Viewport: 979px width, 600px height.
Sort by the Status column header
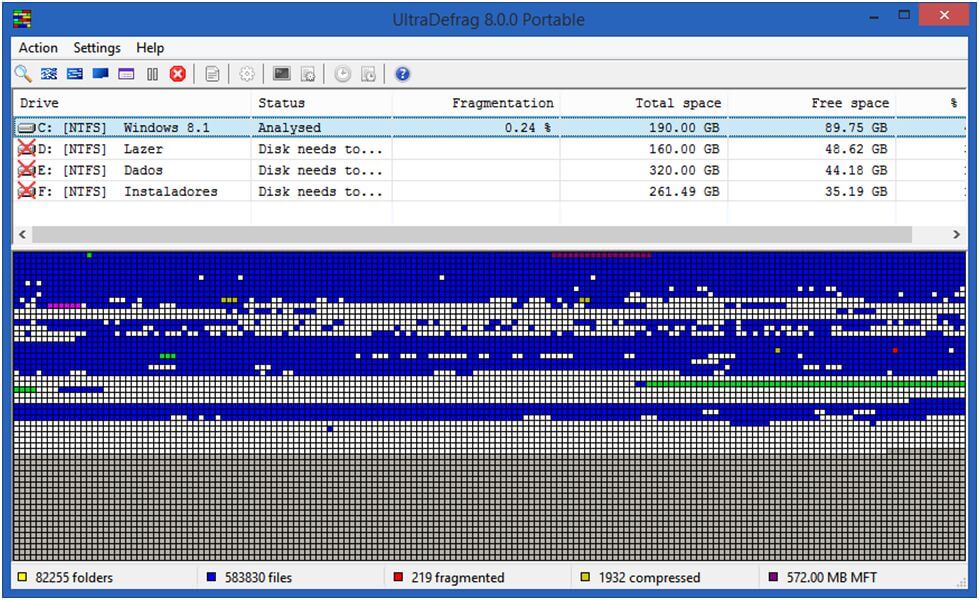(322, 103)
